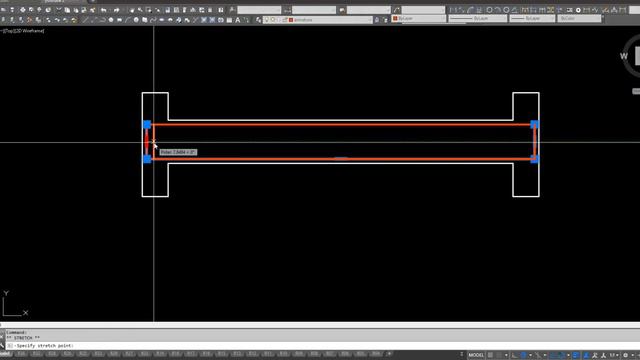Select the Line draw tool

85,20
